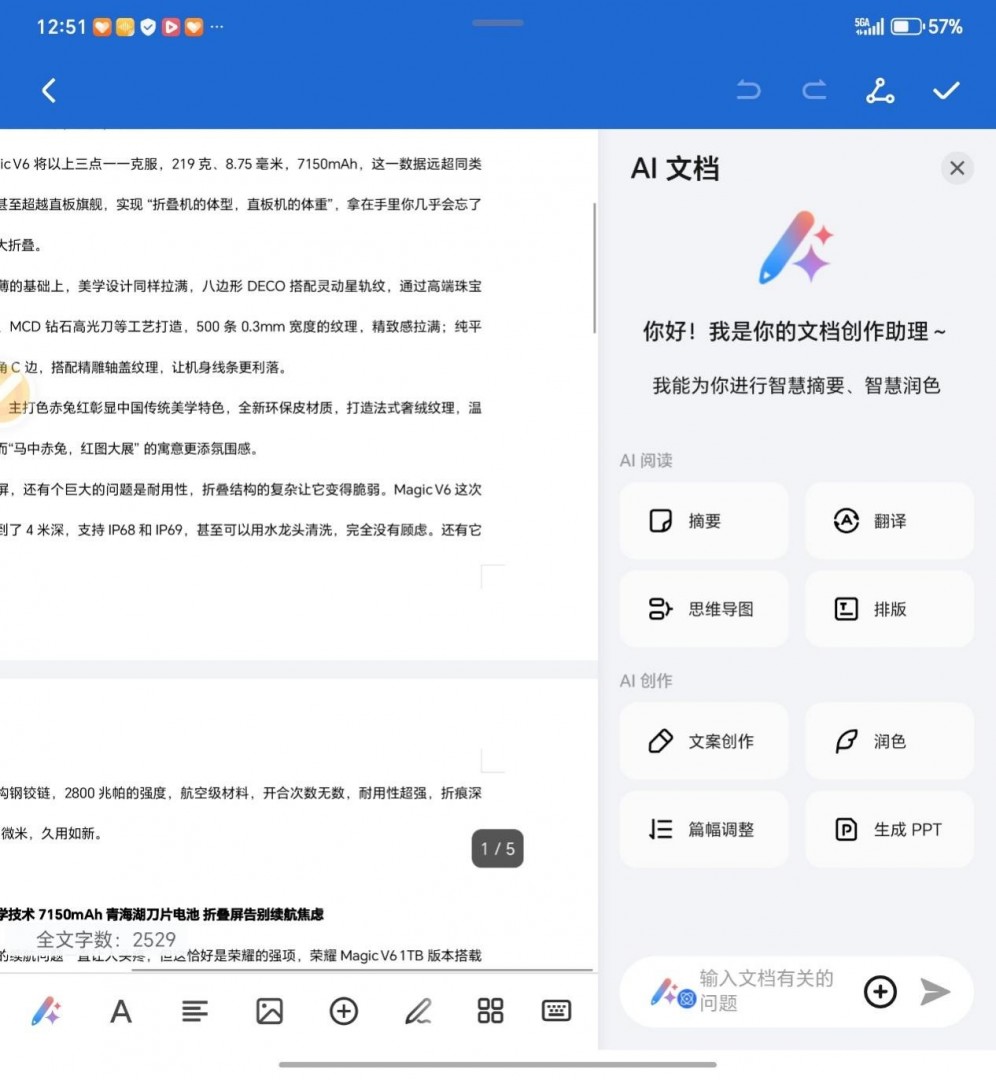996x1080 pixels.
Task: Select the handwriting pen tool
Action: 417,1011
